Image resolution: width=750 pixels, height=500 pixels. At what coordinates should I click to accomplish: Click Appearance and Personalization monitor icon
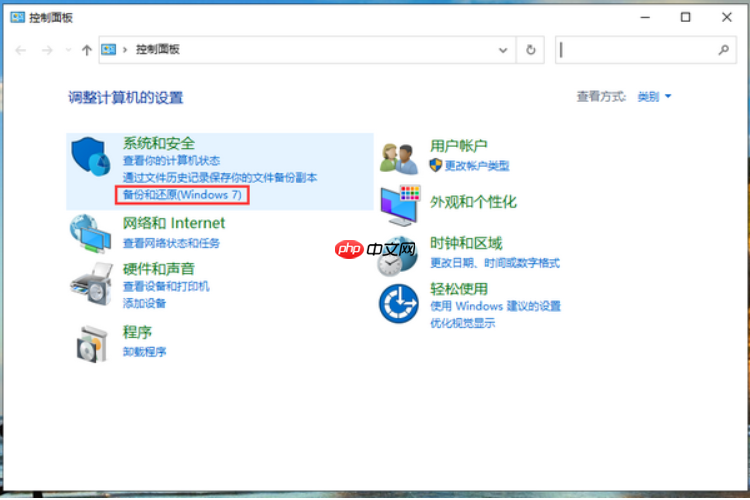tap(400, 205)
